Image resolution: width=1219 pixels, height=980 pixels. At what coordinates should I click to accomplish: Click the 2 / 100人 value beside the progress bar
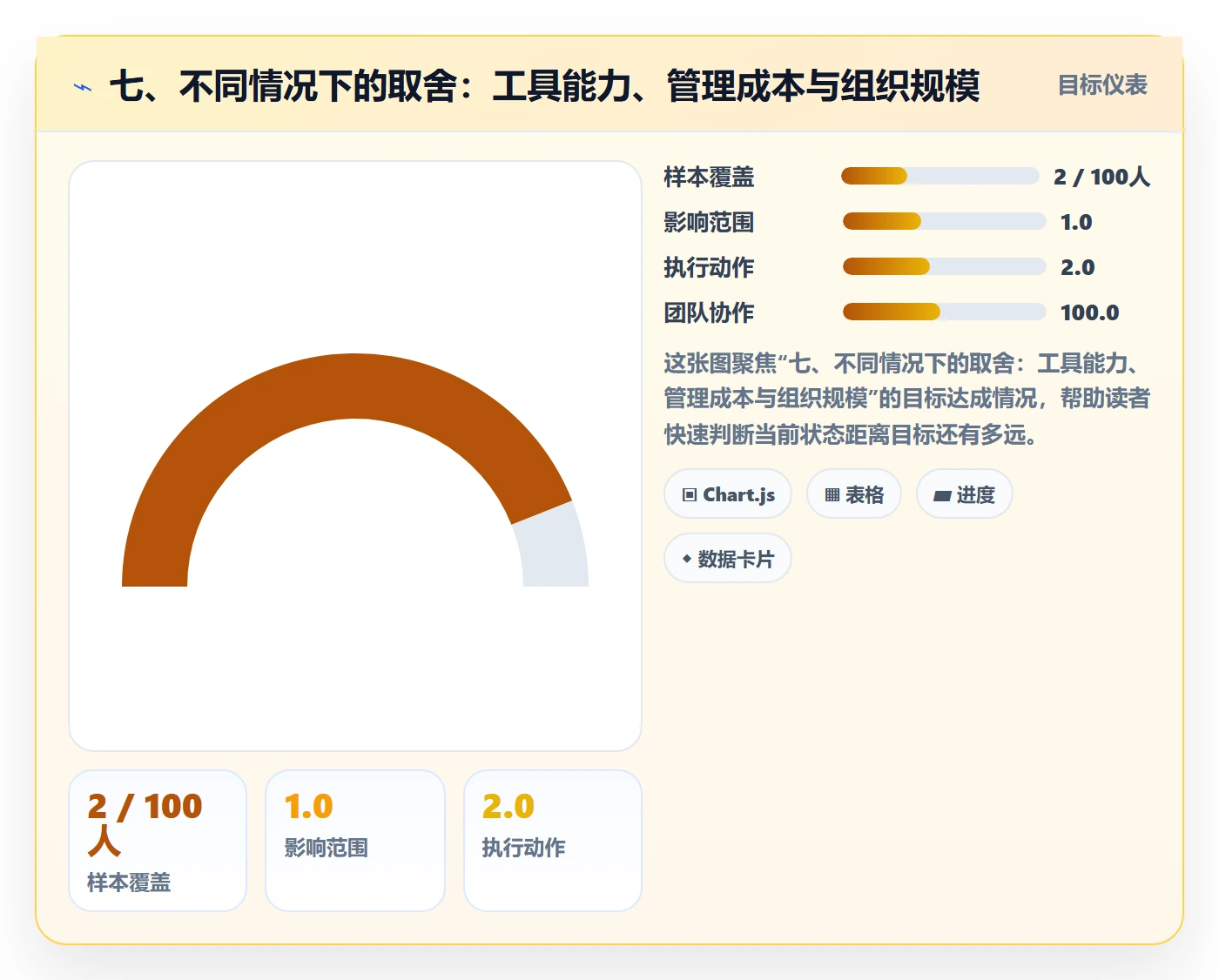(1101, 178)
